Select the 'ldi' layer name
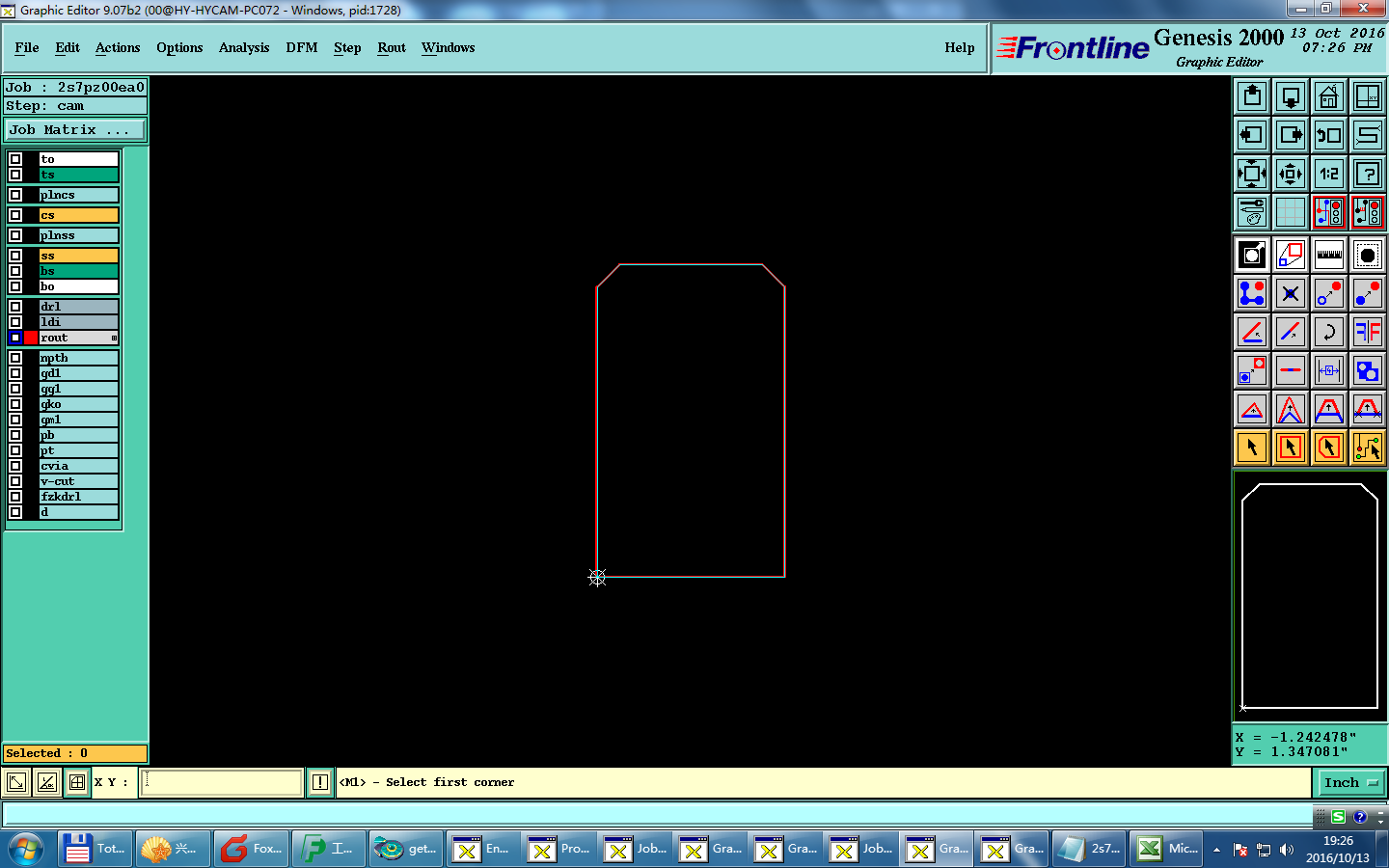Screen dimensions: 1389x868 [x=78, y=322]
